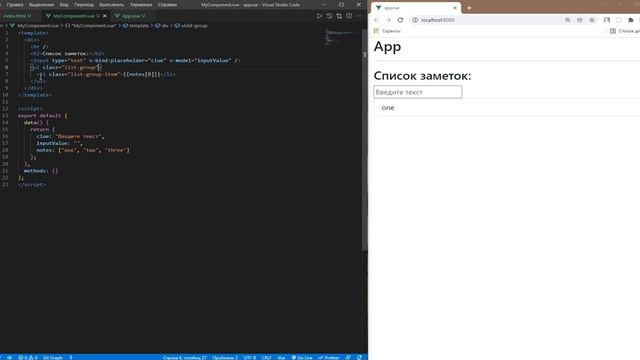Open the reading list button in bookmarks bar

tap(624, 31)
